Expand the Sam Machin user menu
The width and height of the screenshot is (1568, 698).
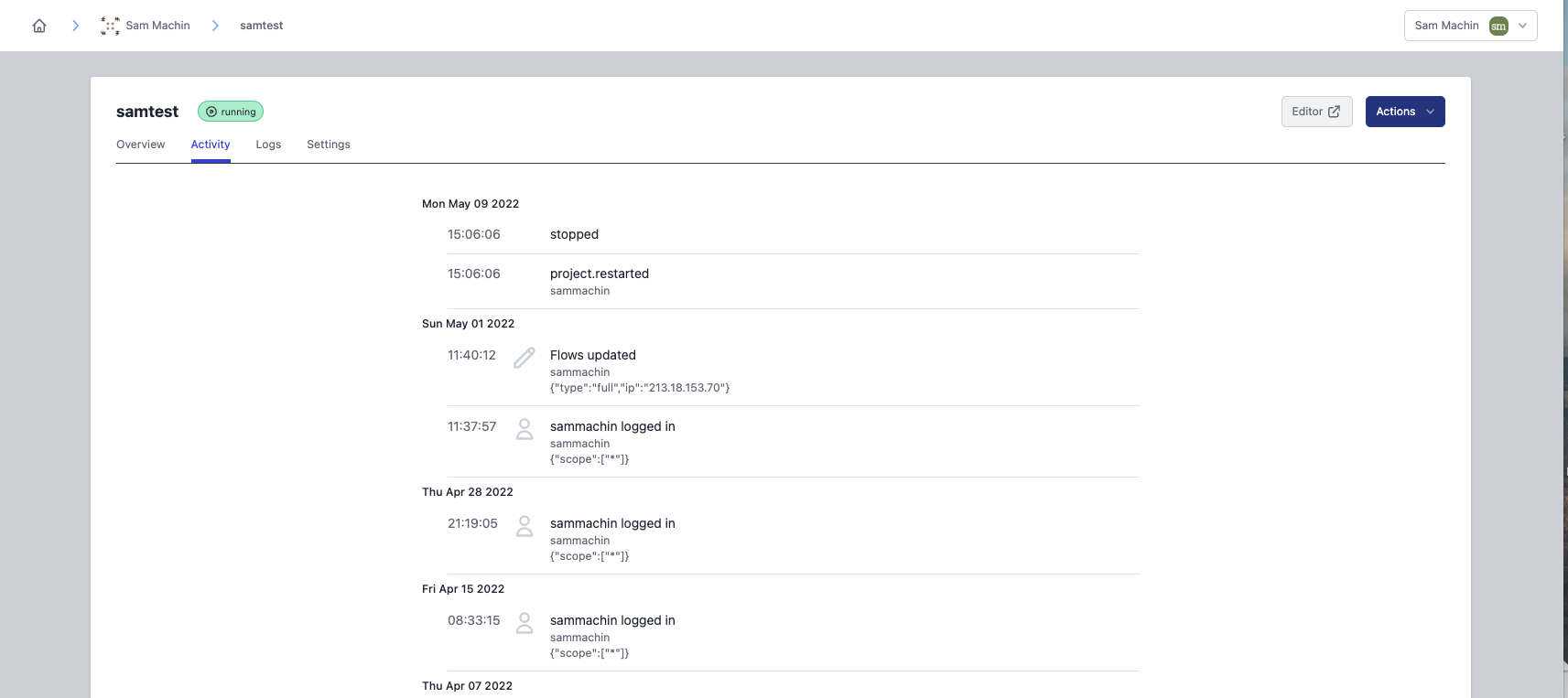click(x=1522, y=26)
